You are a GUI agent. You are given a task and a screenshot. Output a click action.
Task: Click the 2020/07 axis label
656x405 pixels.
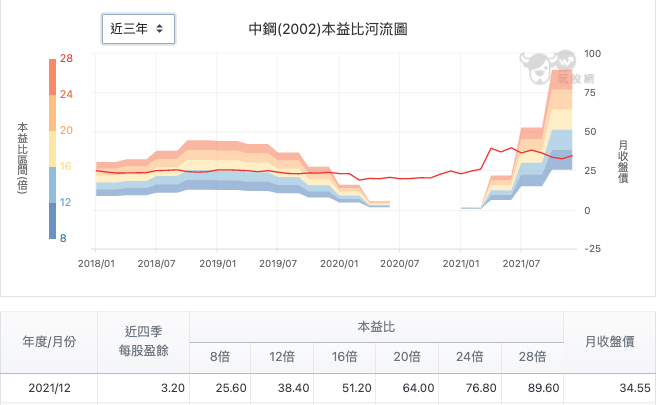(x=400, y=264)
